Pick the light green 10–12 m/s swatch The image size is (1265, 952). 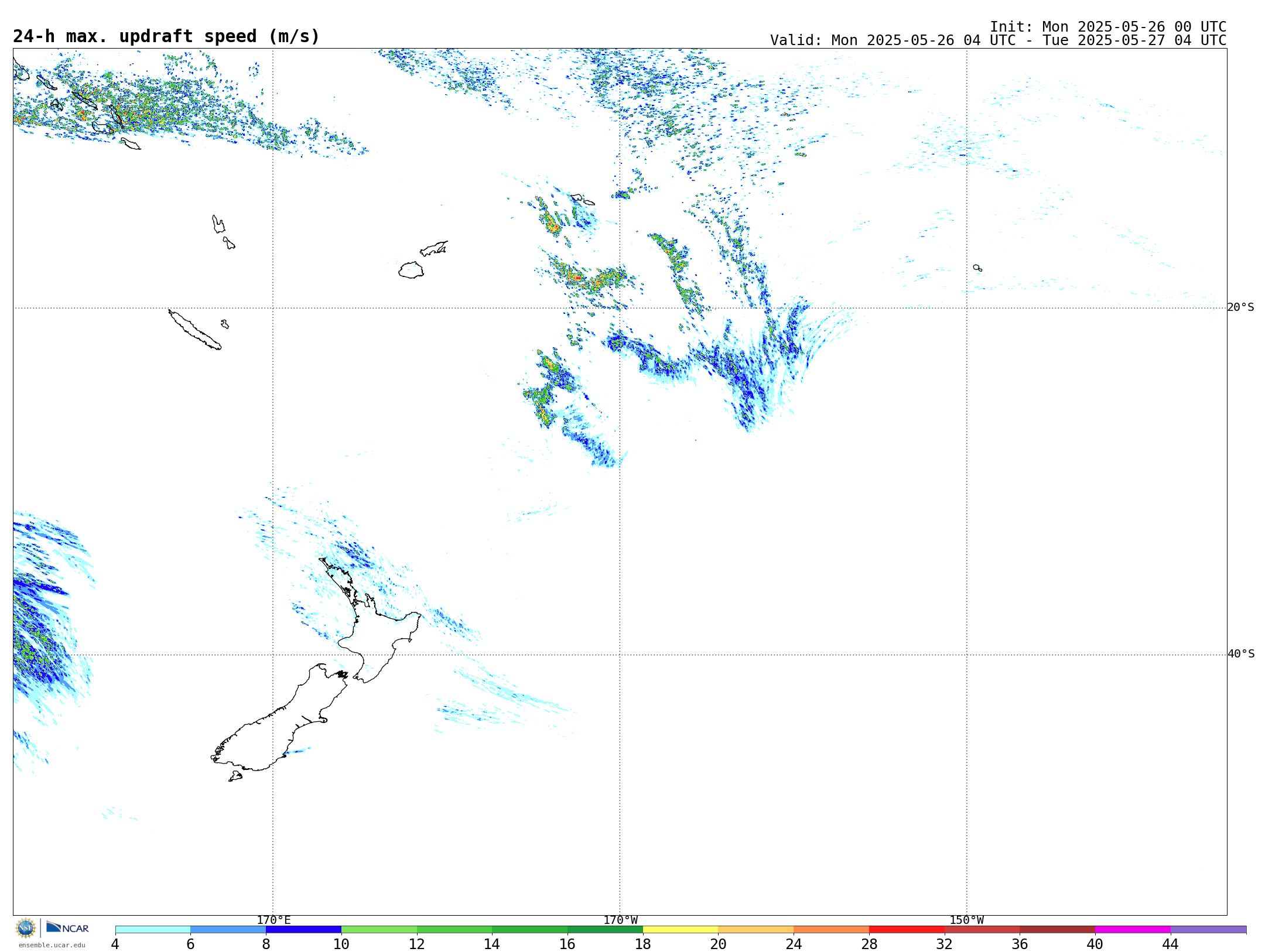[379, 930]
